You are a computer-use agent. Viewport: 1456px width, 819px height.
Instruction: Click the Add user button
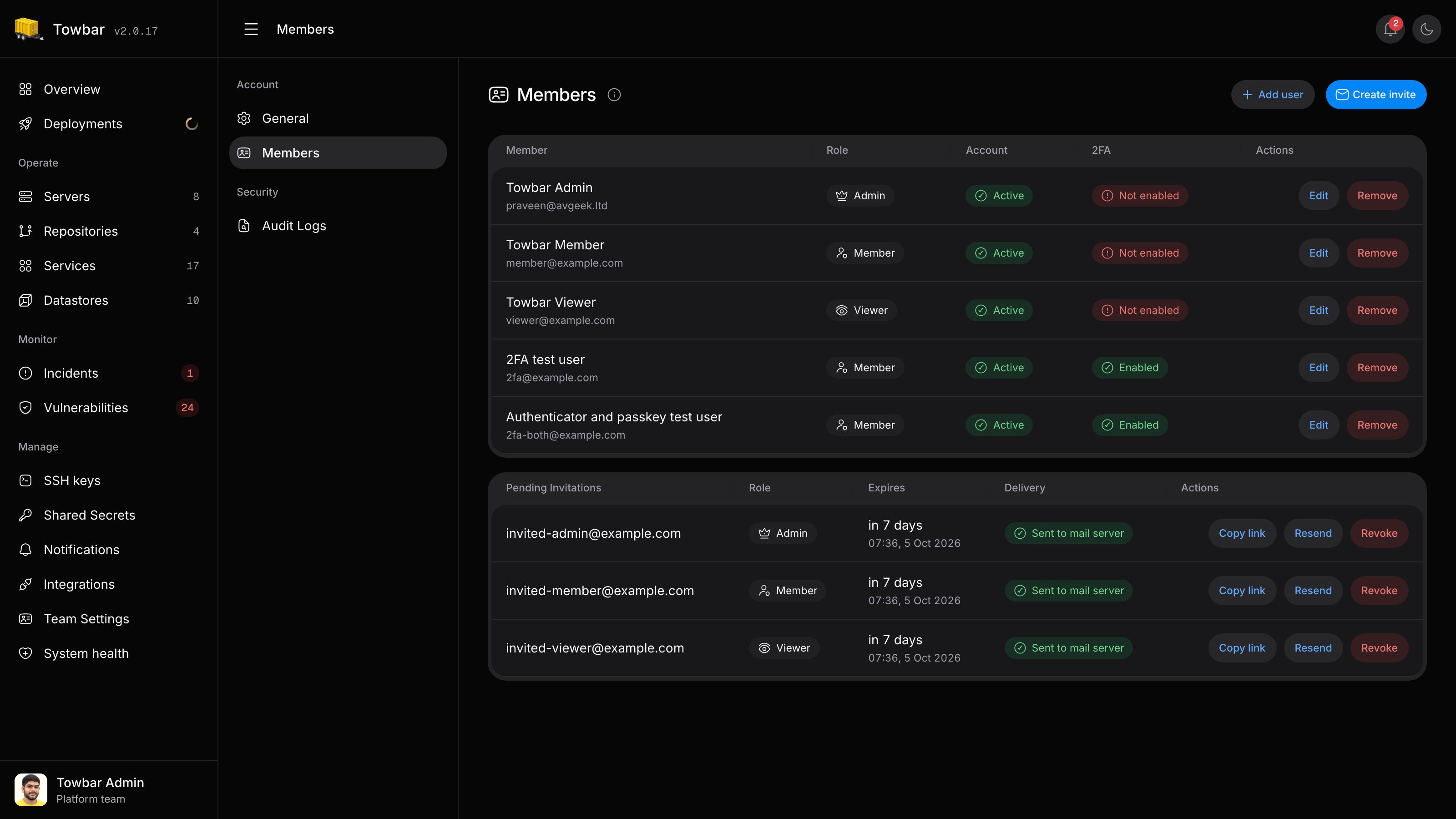(x=1272, y=95)
